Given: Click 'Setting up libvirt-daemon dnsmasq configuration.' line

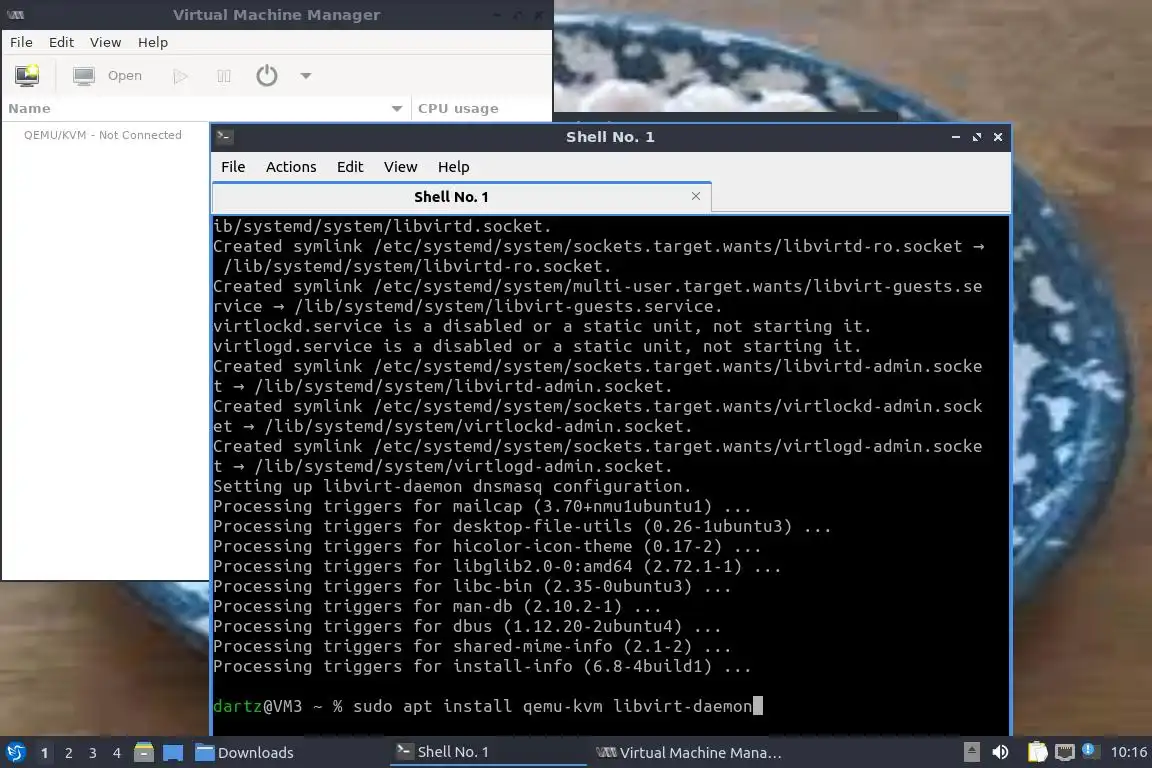Looking at the screenshot, I should click(x=452, y=487).
